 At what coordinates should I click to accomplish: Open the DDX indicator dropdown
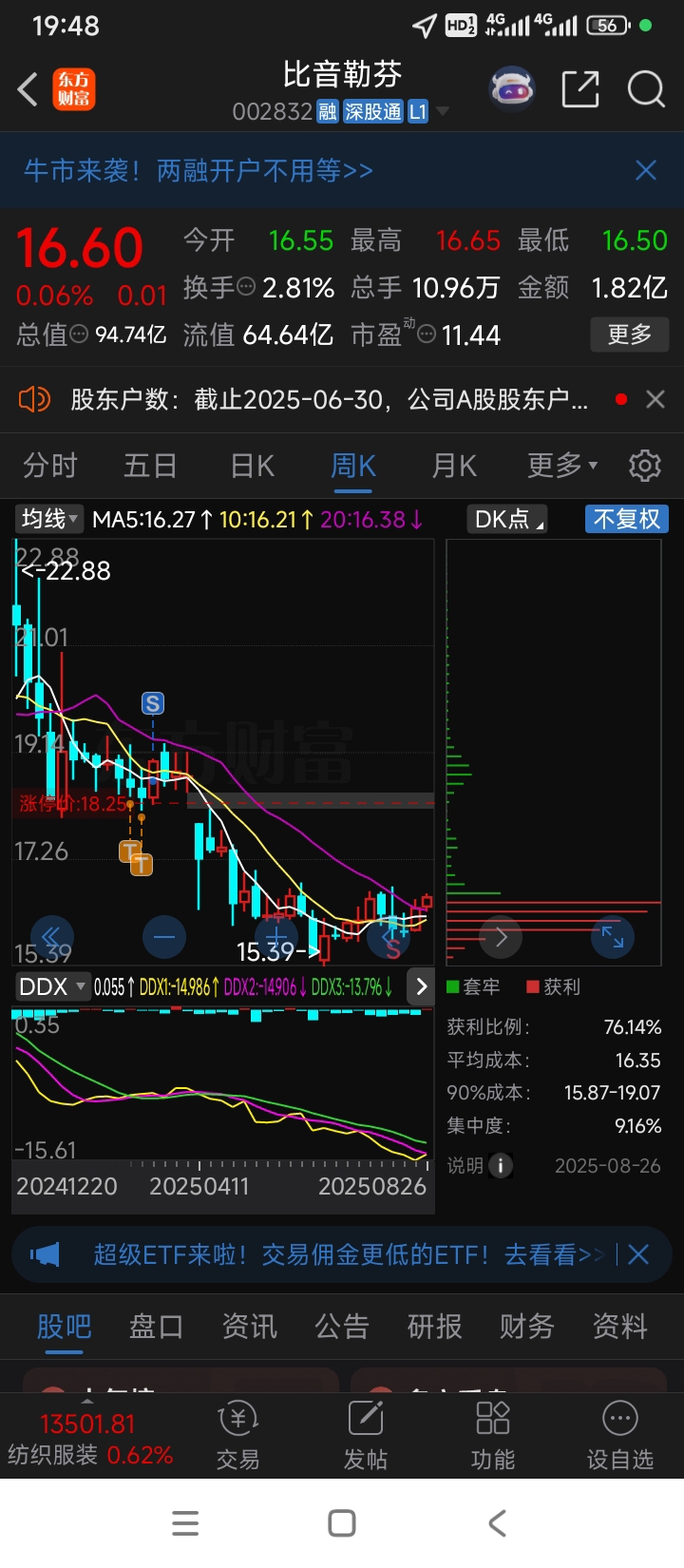[52, 986]
